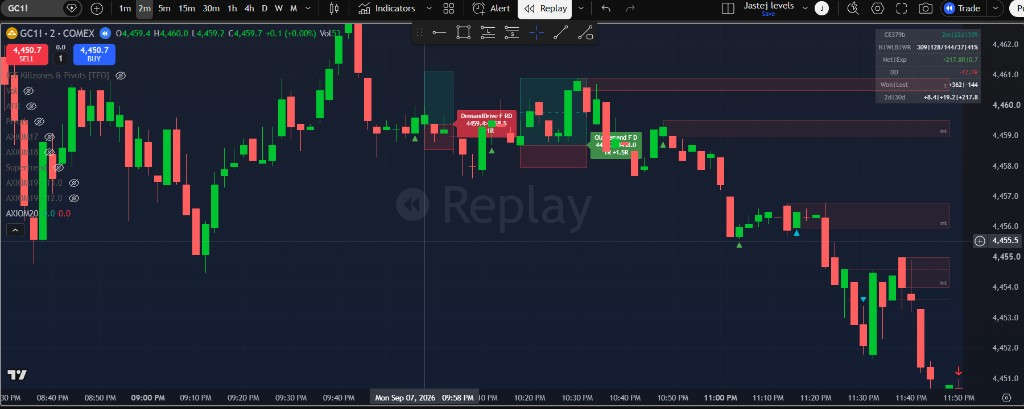Image resolution: width=1024 pixels, height=409 pixels.
Task: Show the AXIOM18 indicator
Action: pyautogui.click(x=48, y=152)
